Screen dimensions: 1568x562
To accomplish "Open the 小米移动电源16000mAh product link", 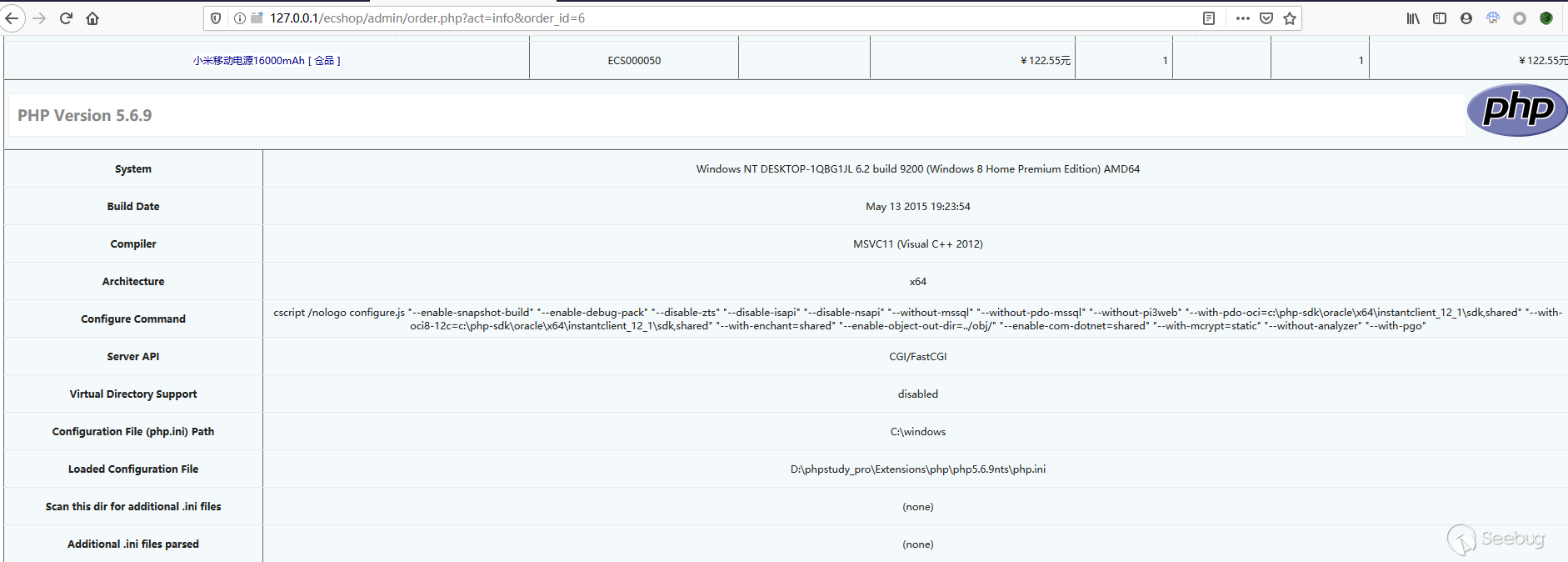I will pos(248,61).
